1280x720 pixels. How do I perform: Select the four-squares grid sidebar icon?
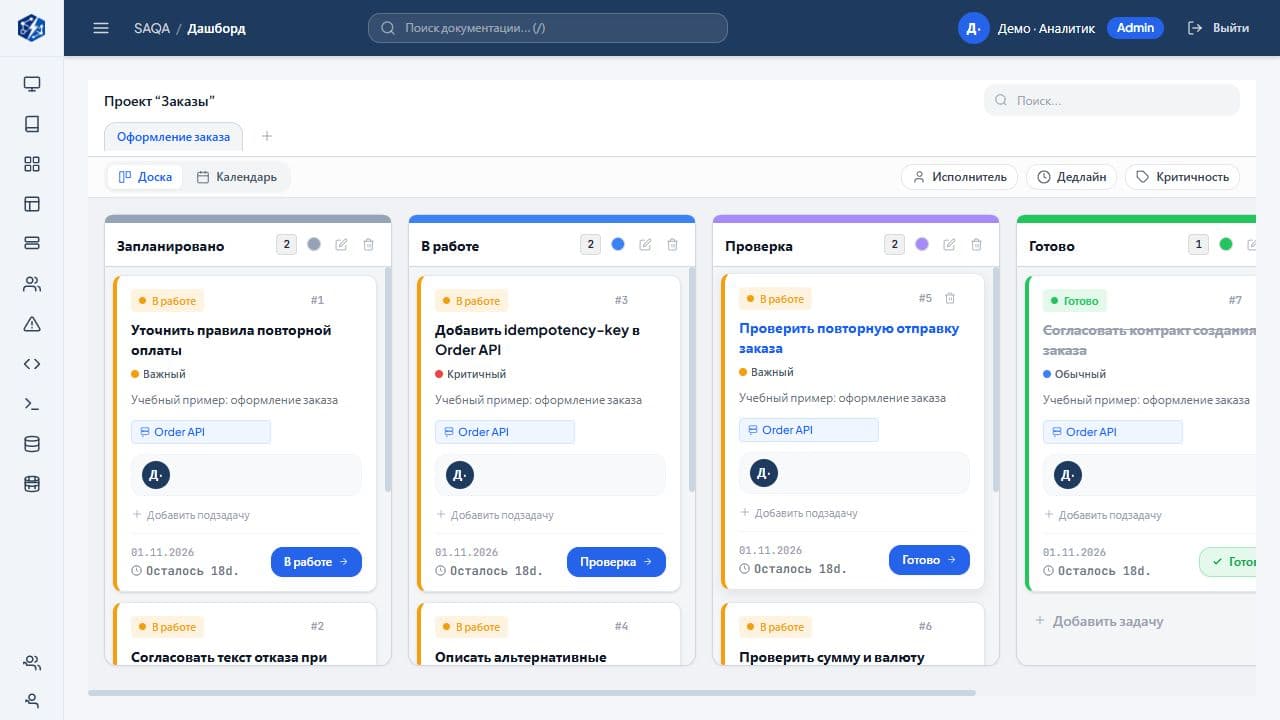coord(32,164)
